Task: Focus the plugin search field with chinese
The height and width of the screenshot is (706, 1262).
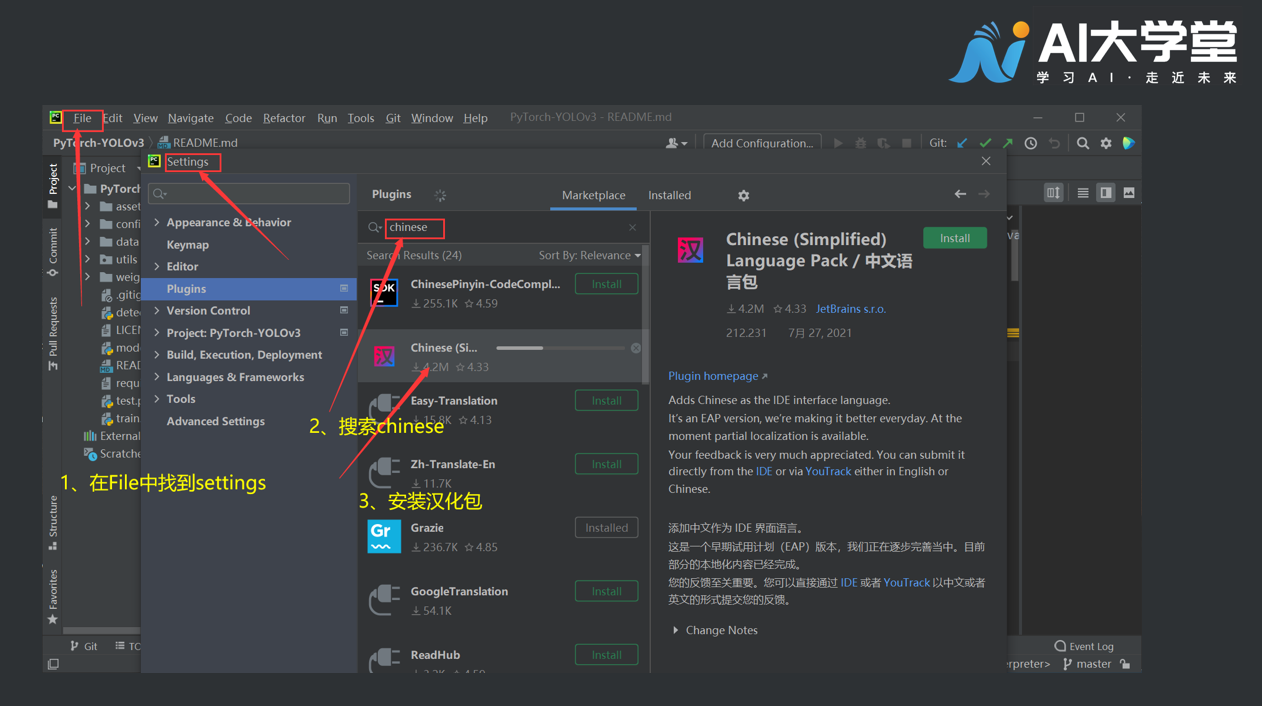Action: 503,228
